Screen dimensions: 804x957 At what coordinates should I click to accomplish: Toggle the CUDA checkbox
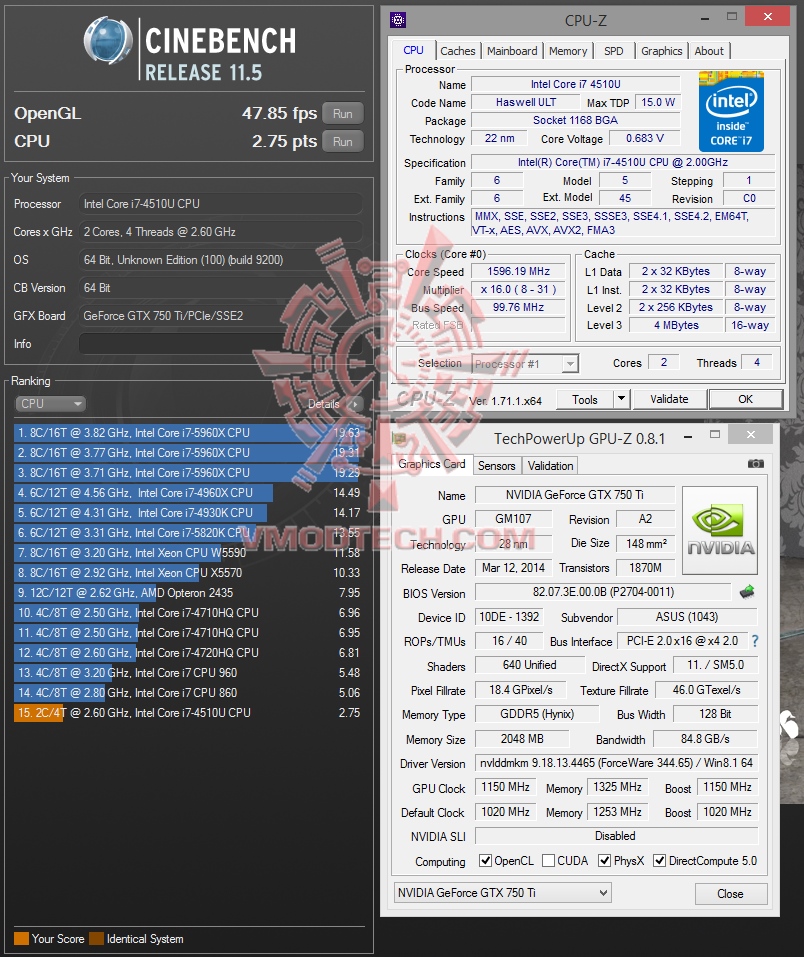548,861
